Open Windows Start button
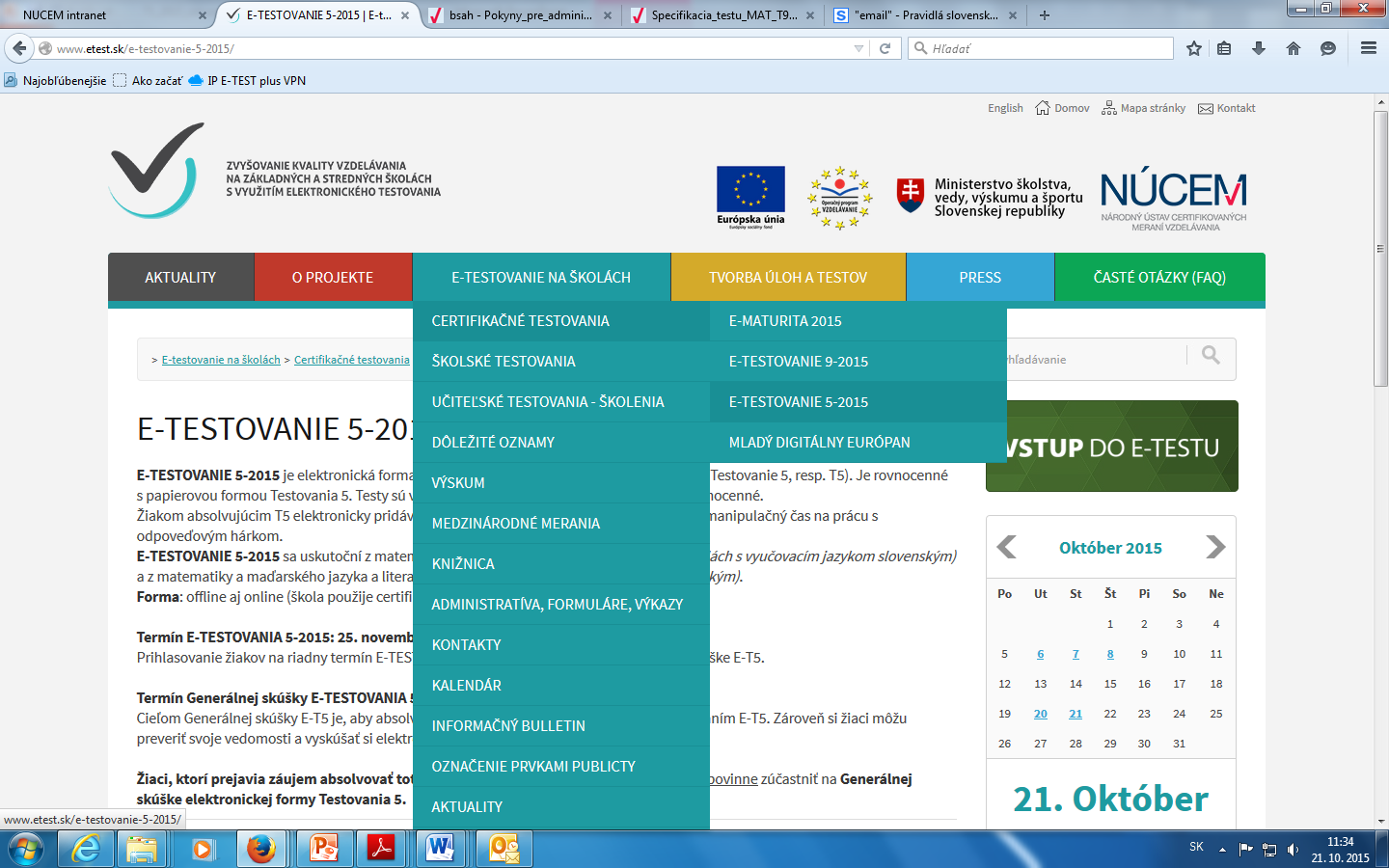This screenshot has height=868, width=1389. pos(26,849)
